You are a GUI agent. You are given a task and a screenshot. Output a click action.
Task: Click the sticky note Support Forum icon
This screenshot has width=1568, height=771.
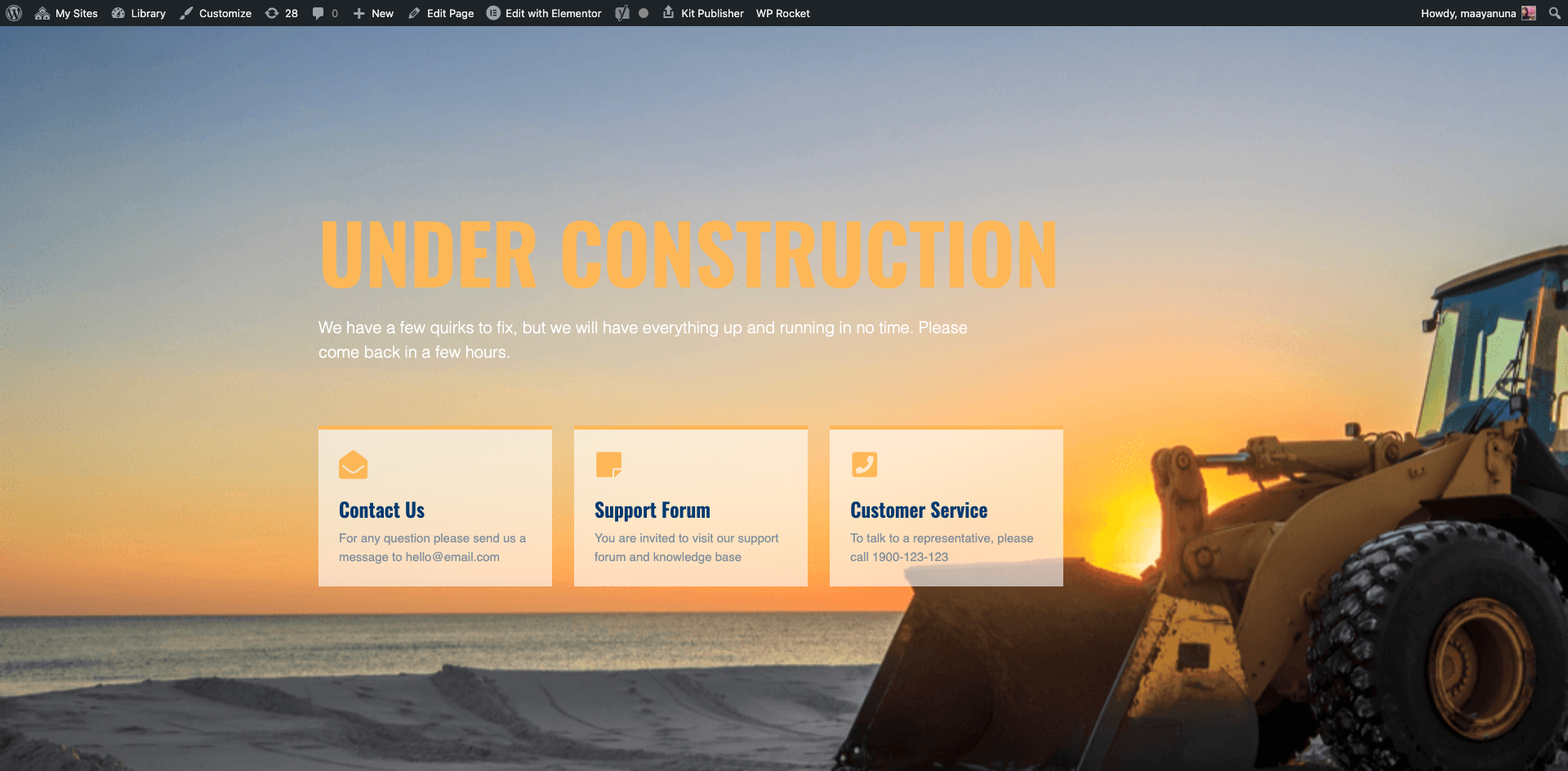point(608,464)
